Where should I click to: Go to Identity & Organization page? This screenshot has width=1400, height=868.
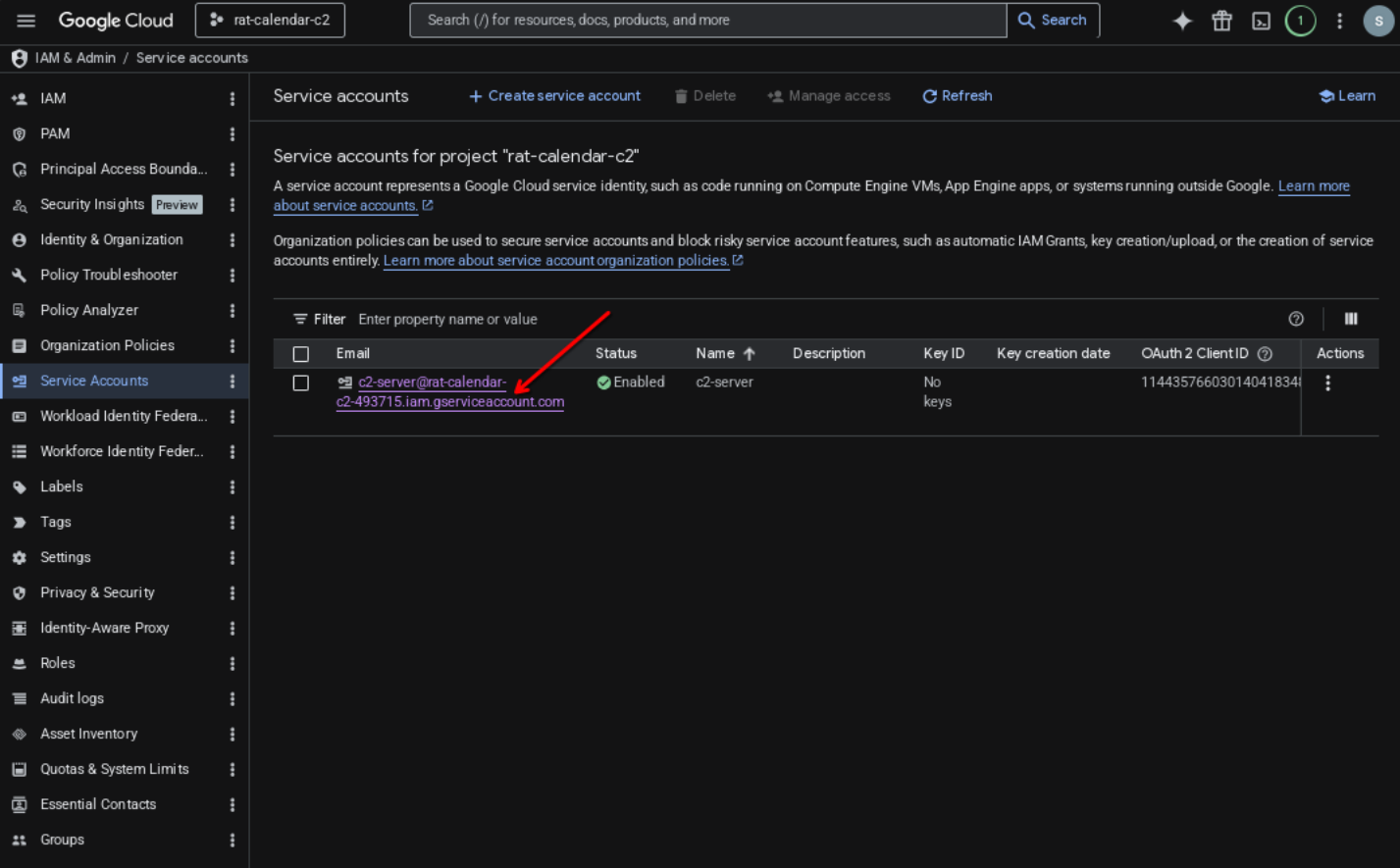111,239
